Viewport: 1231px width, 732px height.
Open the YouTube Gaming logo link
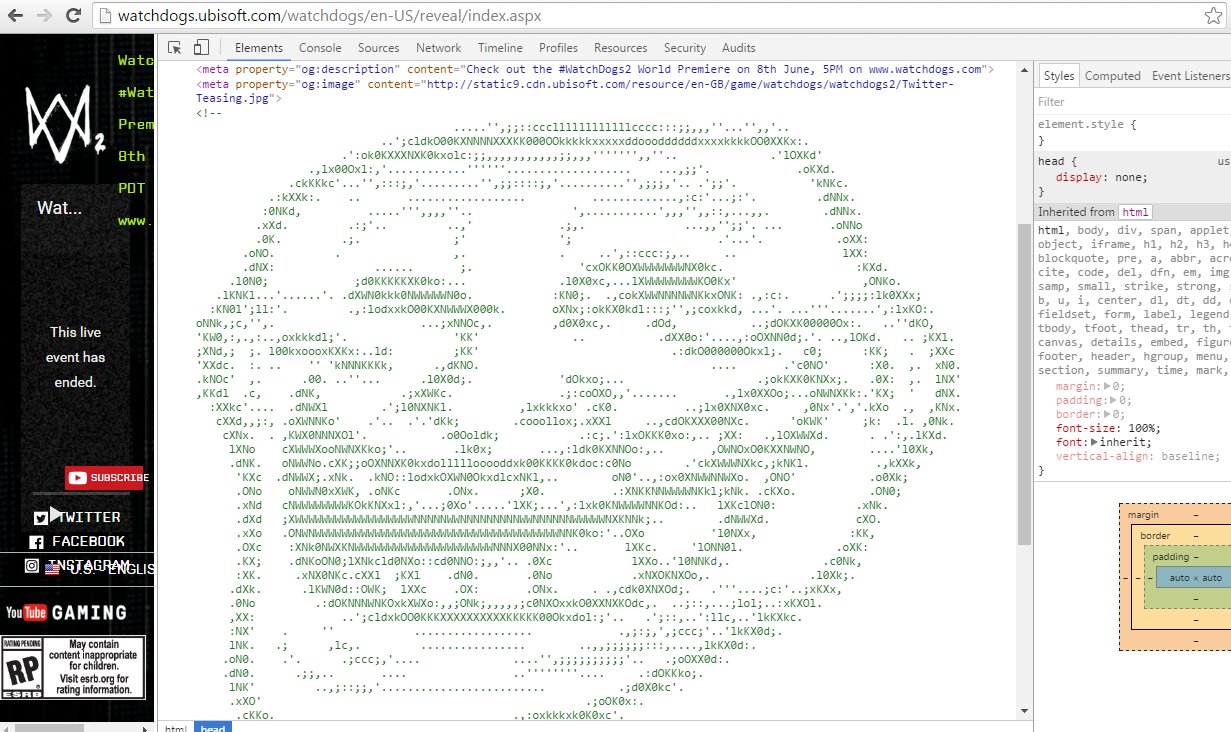tap(66, 612)
